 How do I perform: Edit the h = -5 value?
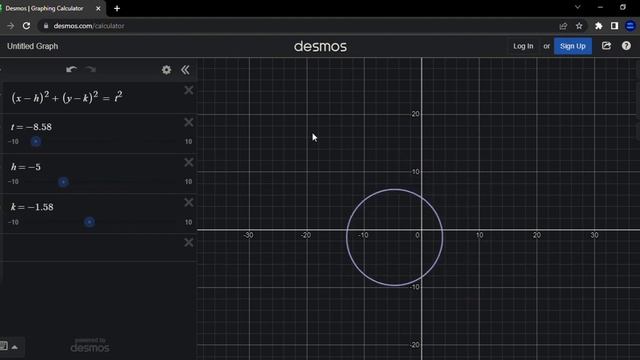click(26, 167)
